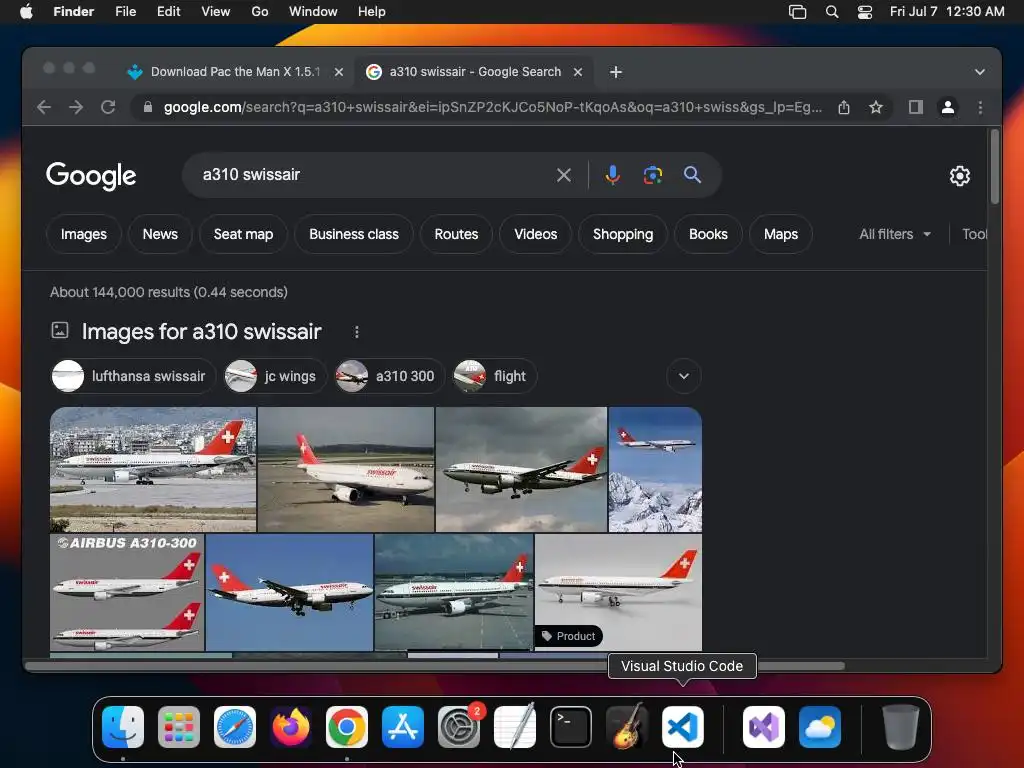Click the Google logo

pos(91,176)
